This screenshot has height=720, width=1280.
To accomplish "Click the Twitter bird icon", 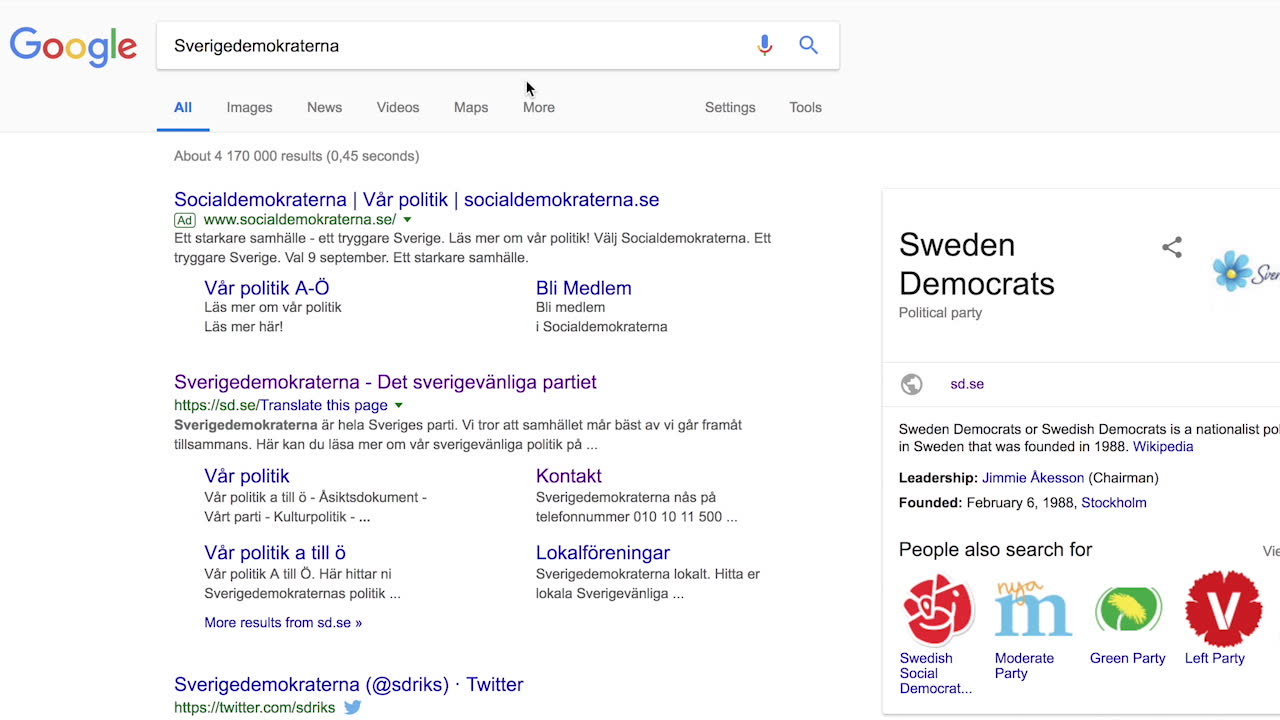I will (x=352, y=707).
